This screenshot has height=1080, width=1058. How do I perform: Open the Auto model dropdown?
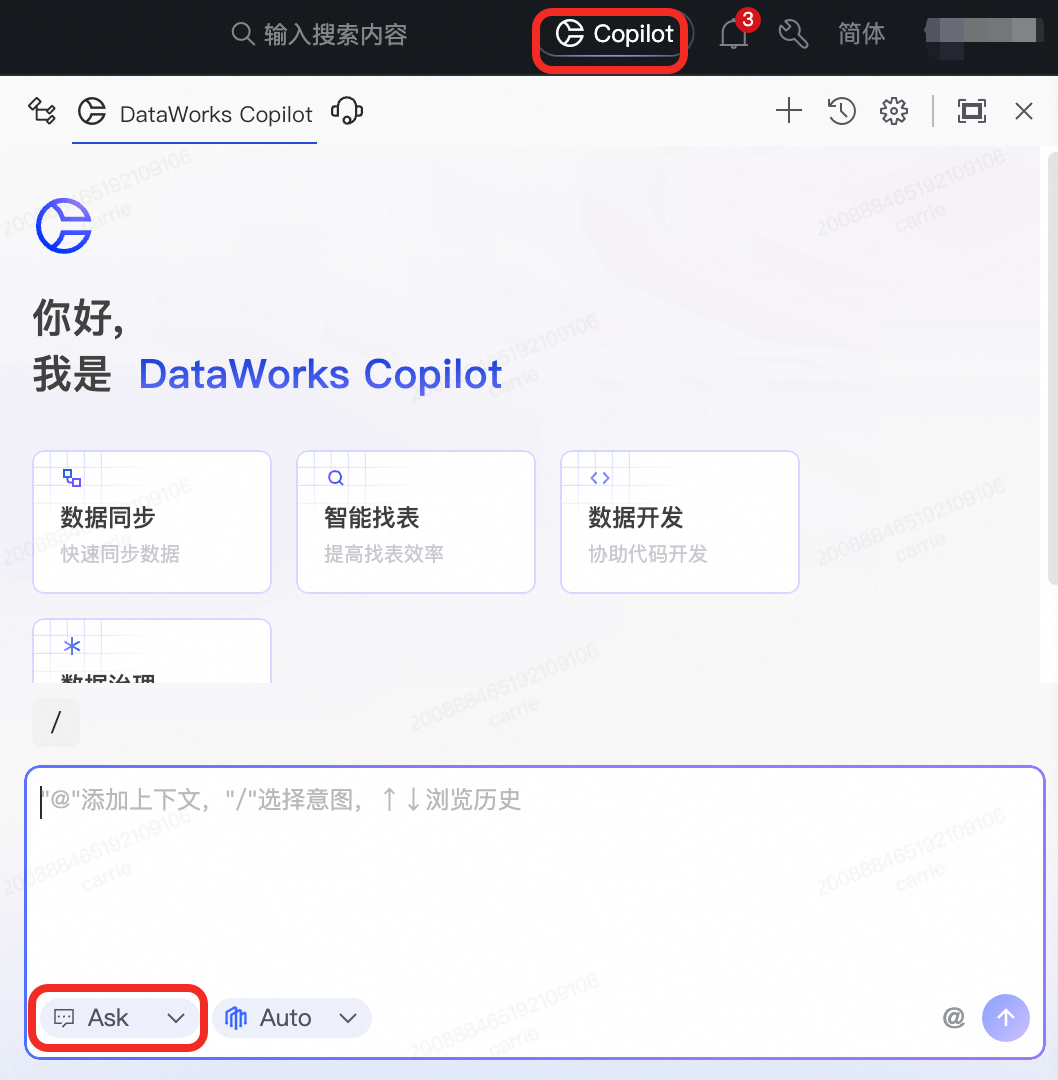[x=291, y=1017]
